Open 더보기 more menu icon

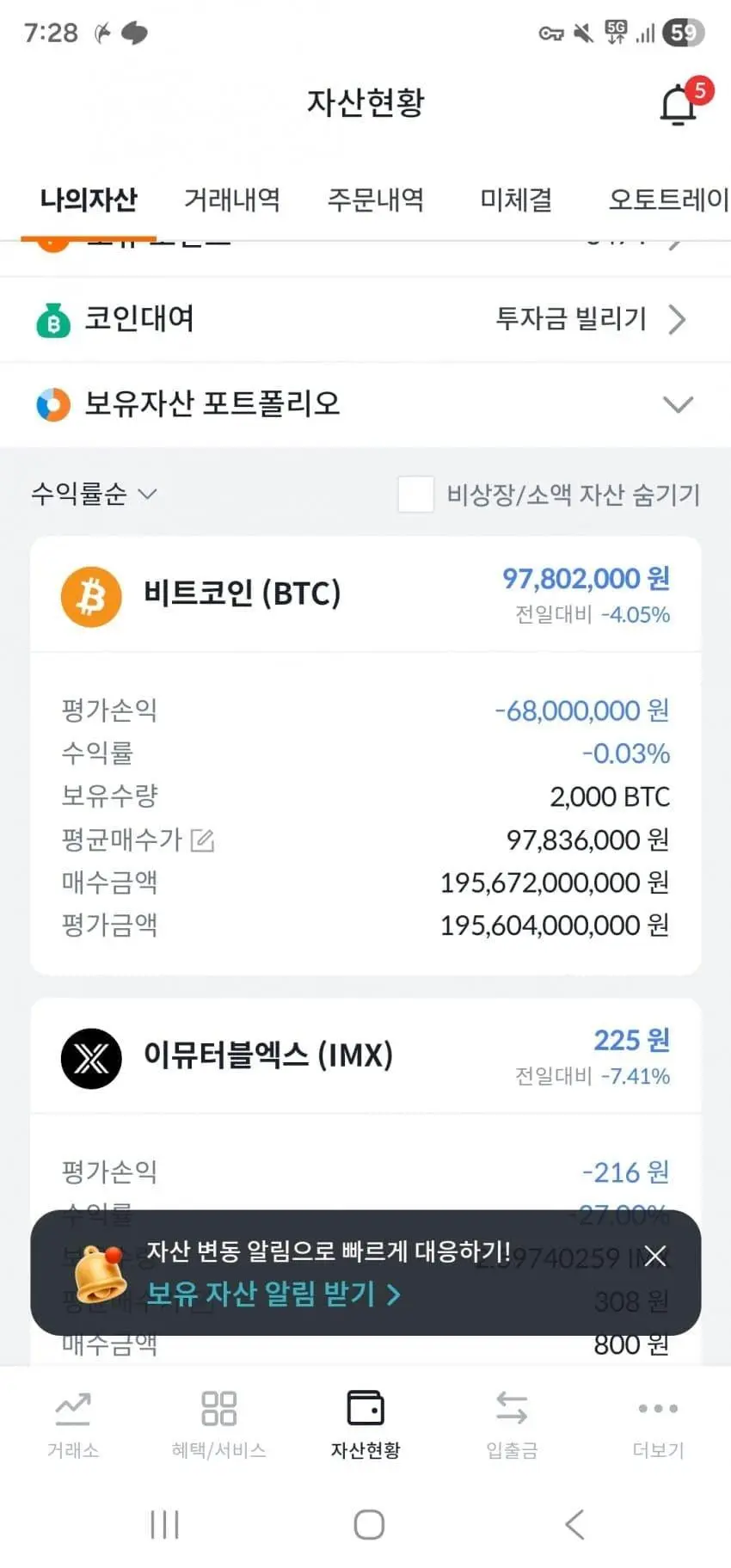coord(658,1409)
